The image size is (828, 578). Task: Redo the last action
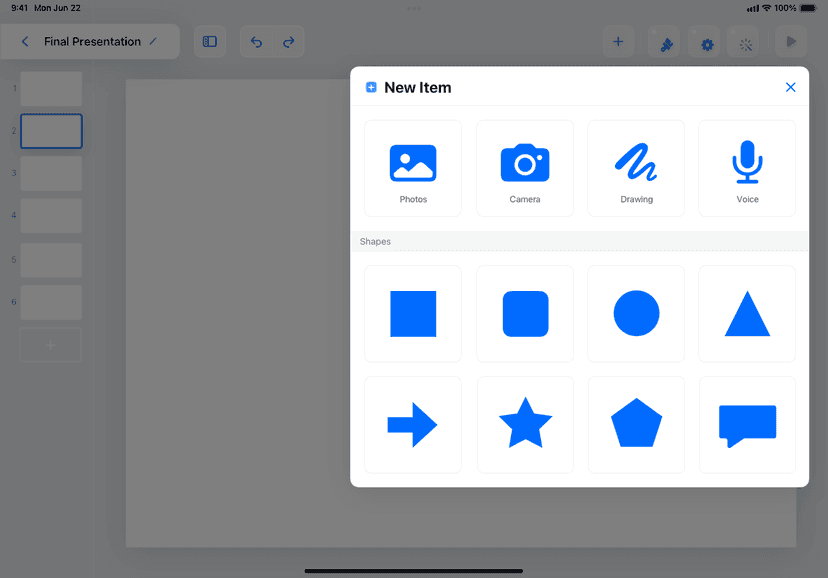click(x=289, y=42)
